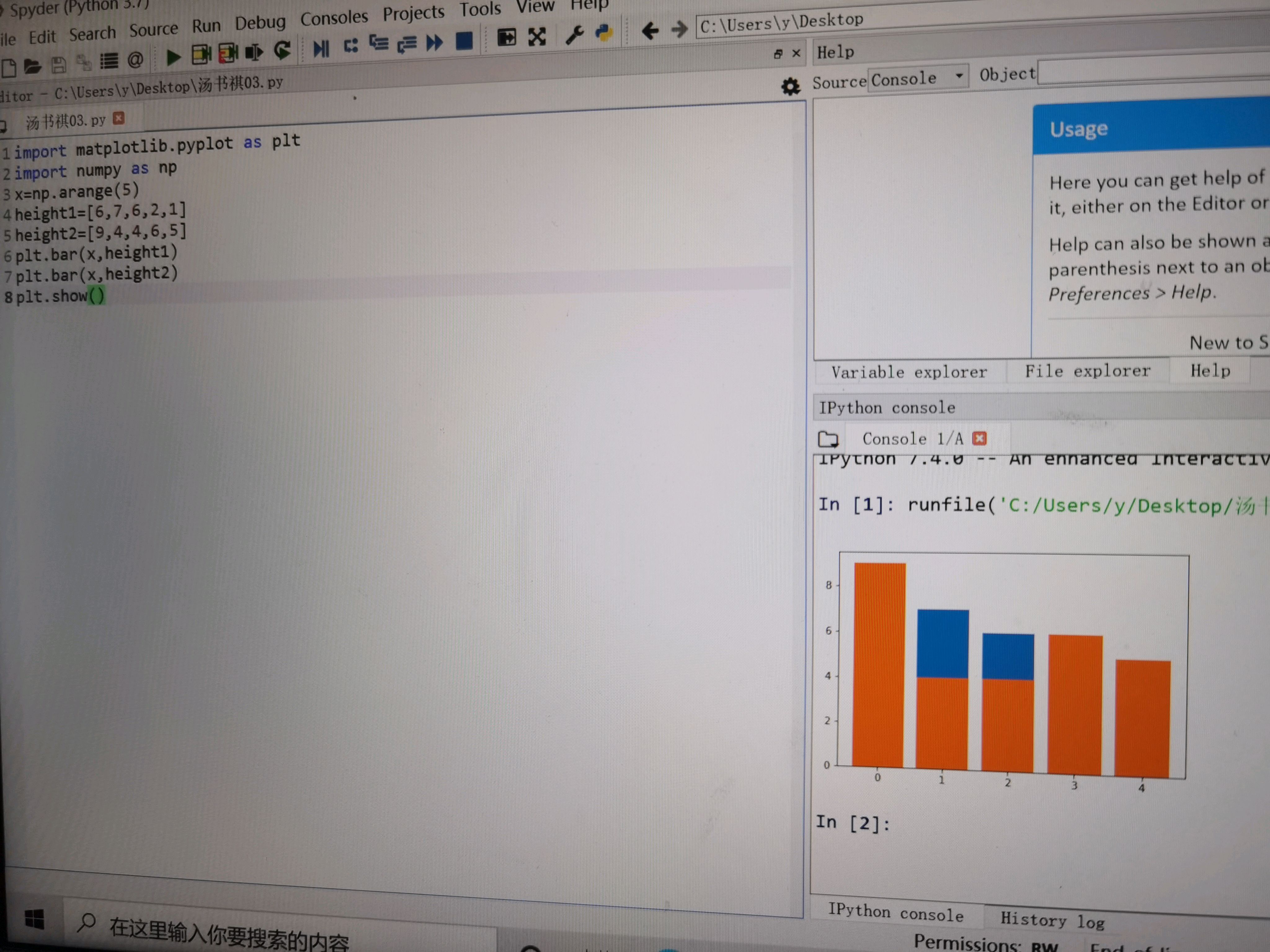Click the Windows Start button
This screenshot has height=952, width=1270.
34,919
